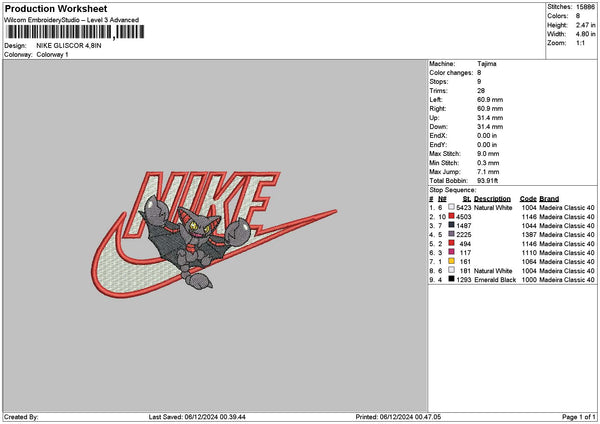
Task: Click the 'EndY:' label
Action: pyautogui.click(x=438, y=145)
